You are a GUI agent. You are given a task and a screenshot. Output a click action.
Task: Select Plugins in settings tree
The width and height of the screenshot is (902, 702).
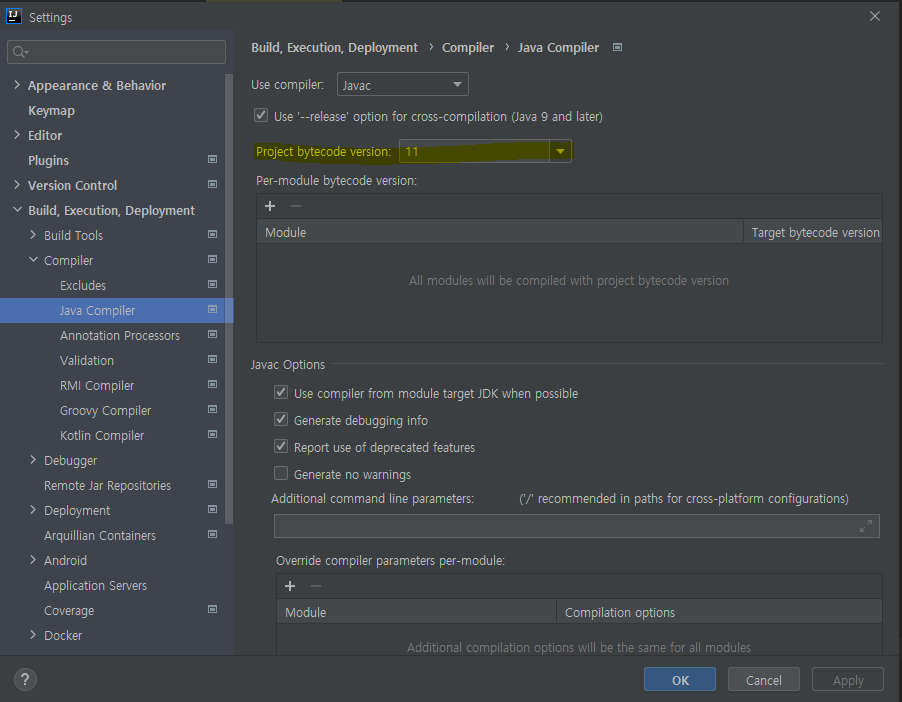[48, 161]
